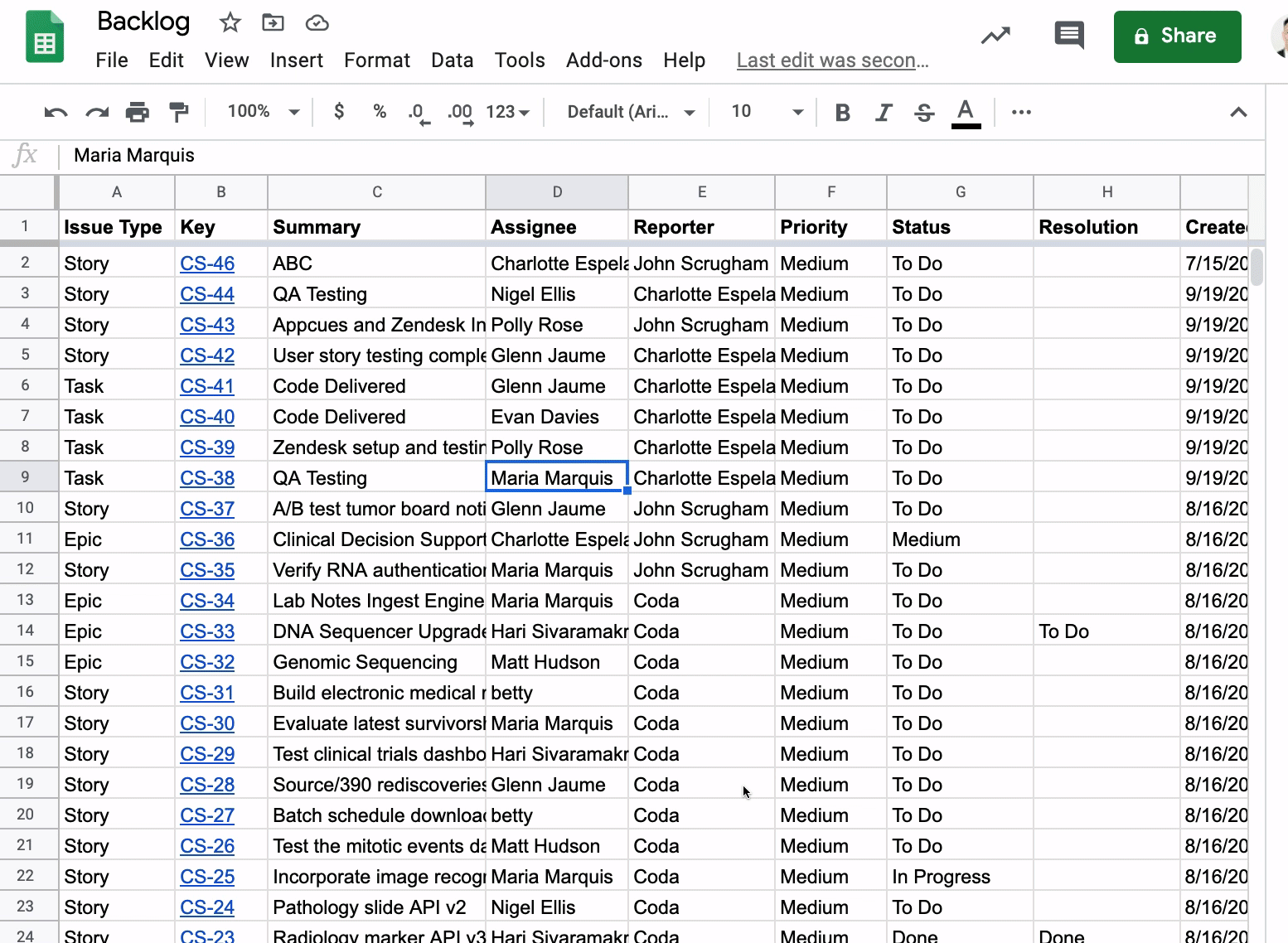Click the Move to folder icon

tap(273, 22)
